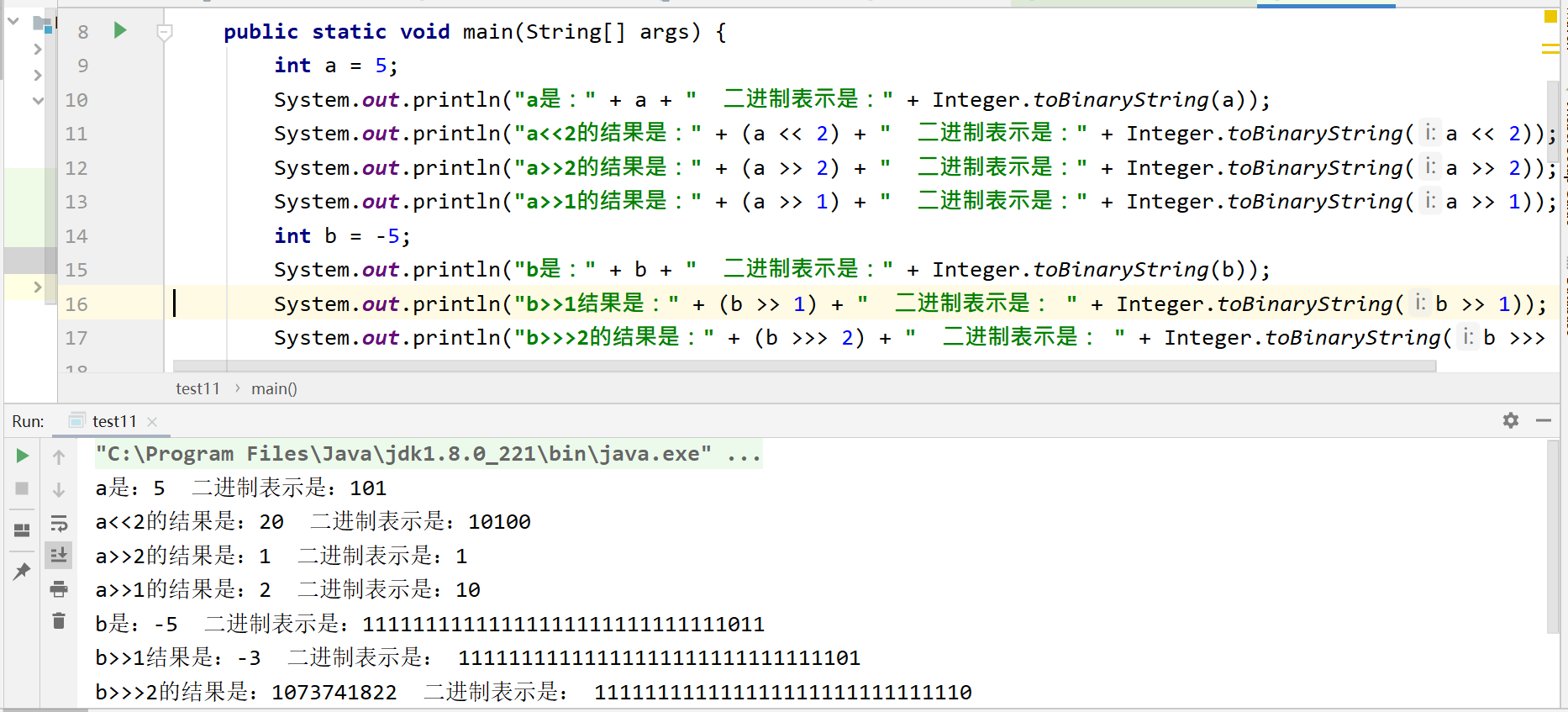Image resolution: width=1568 pixels, height=712 pixels.
Task: Click the yellow warning indicator in the editor corner
Action: pos(1550,16)
